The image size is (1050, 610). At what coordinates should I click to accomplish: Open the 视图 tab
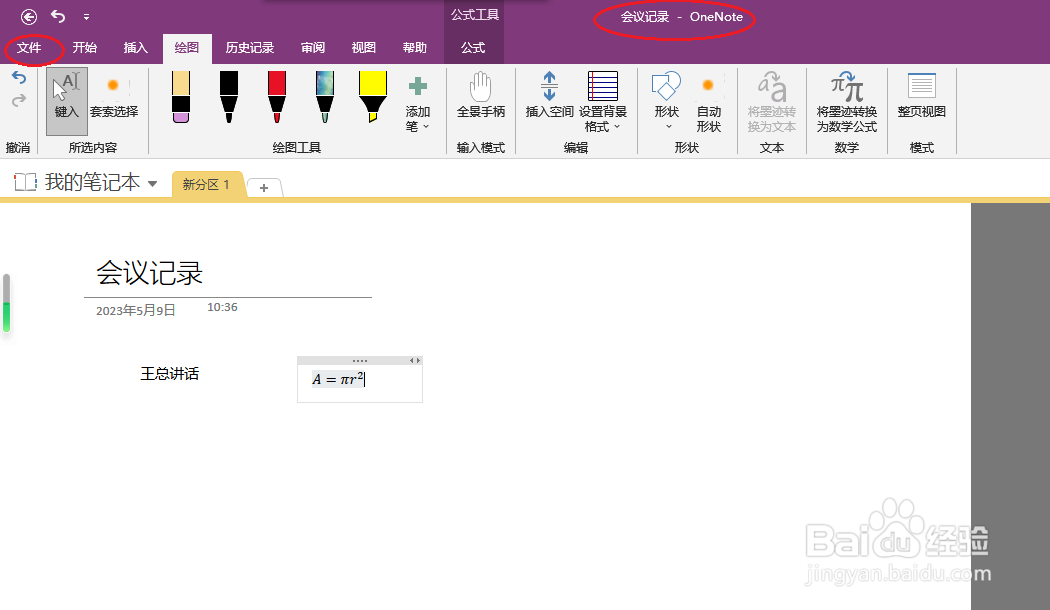(364, 48)
